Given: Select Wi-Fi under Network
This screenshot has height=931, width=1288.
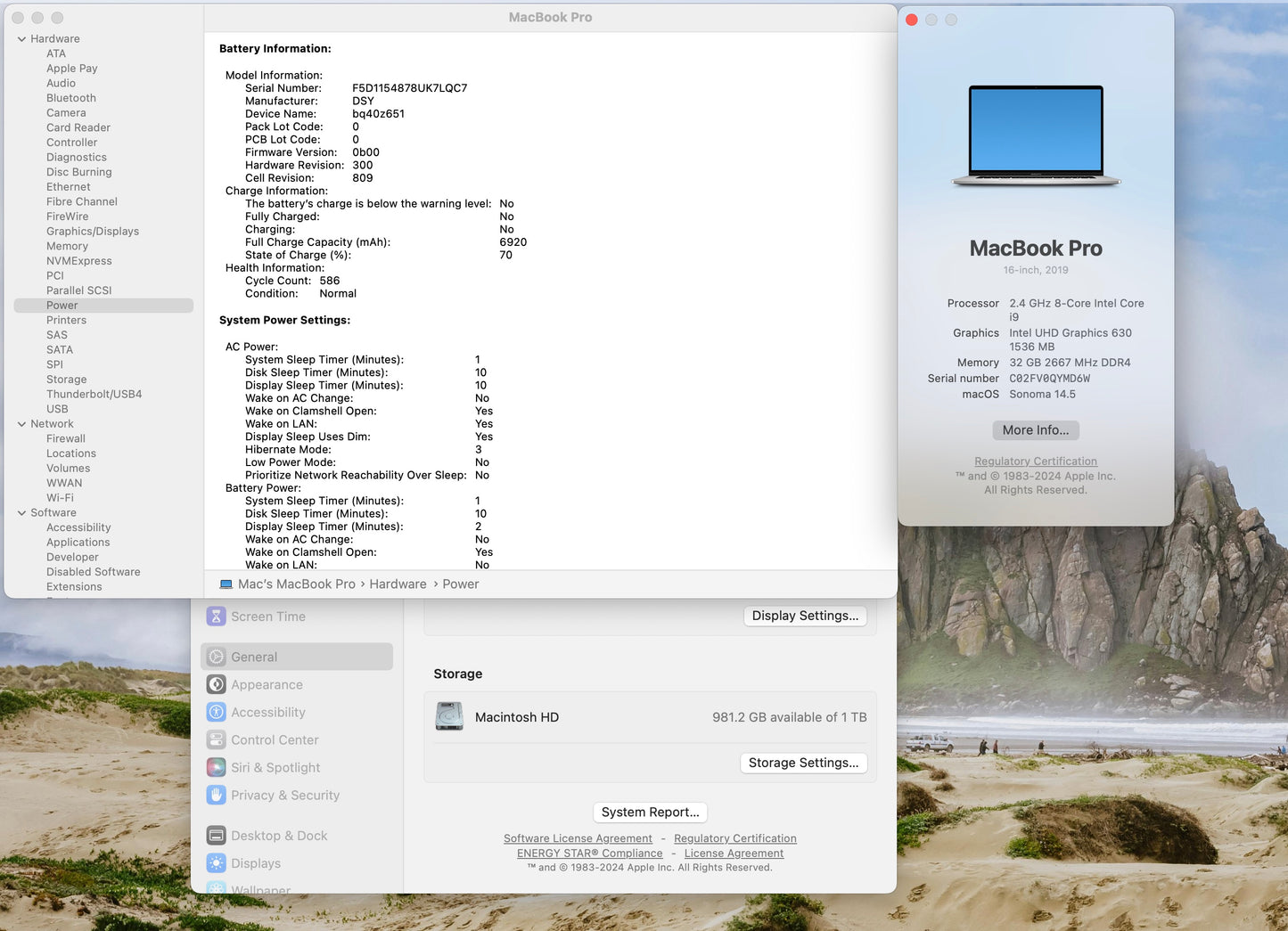Looking at the screenshot, I should pos(60,497).
